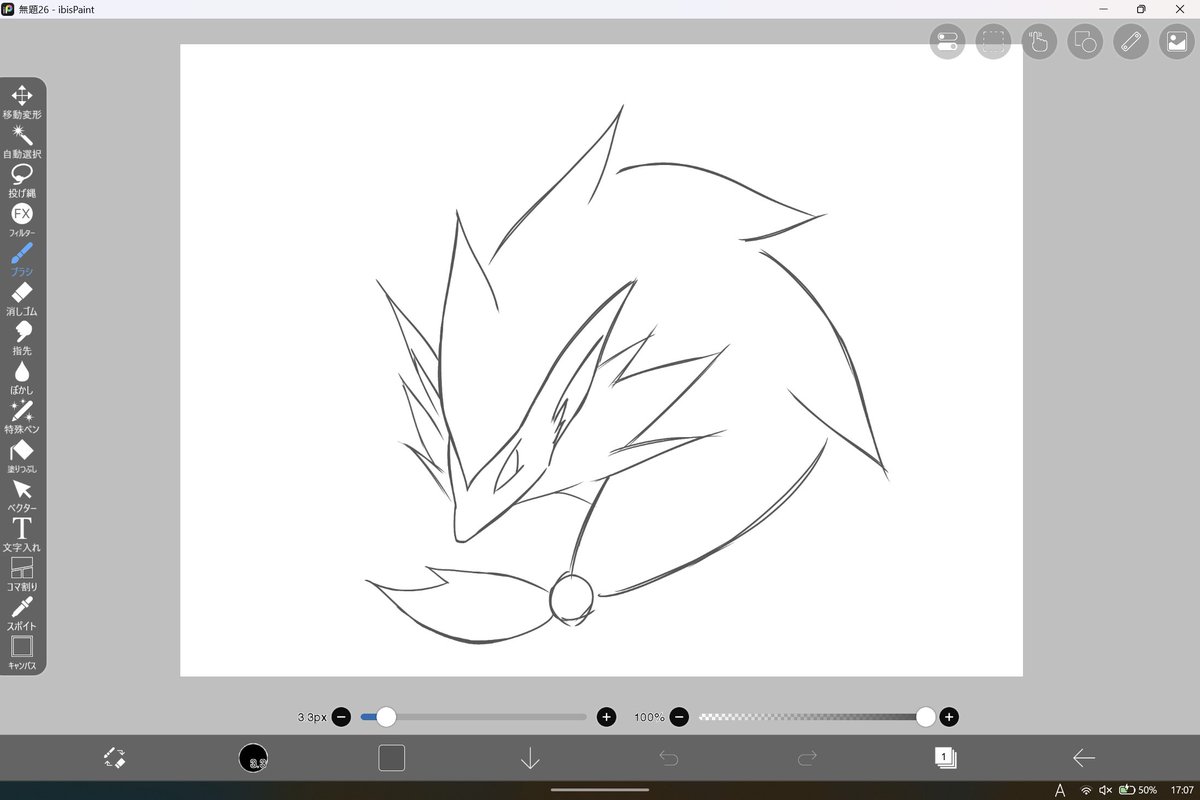Click the undo arrow
Image resolution: width=1200 pixels, height=800 pixels.
pyautogui.click(x=669, y=758)
